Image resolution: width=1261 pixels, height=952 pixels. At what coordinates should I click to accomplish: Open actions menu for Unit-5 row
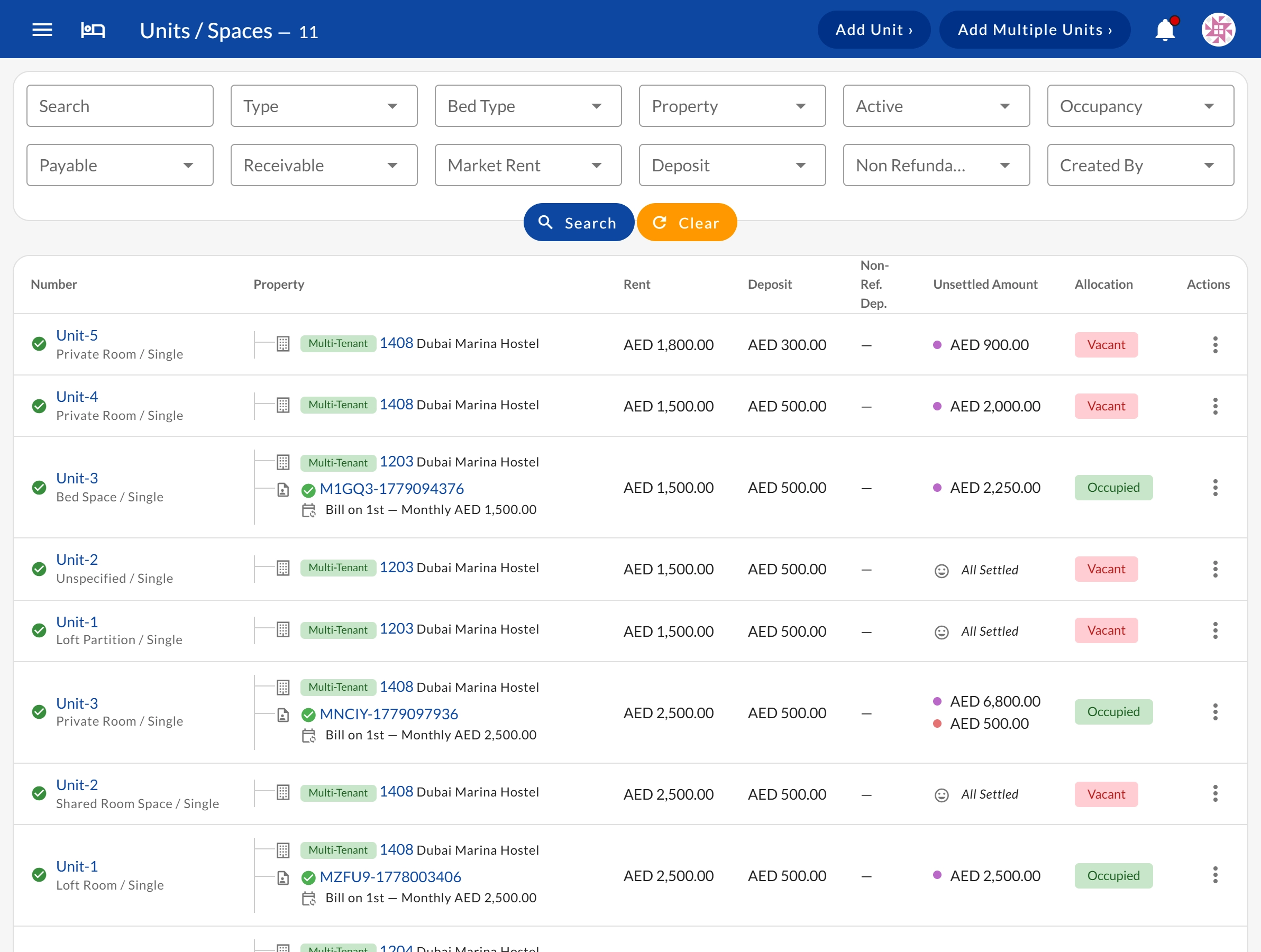point(1215,345)
